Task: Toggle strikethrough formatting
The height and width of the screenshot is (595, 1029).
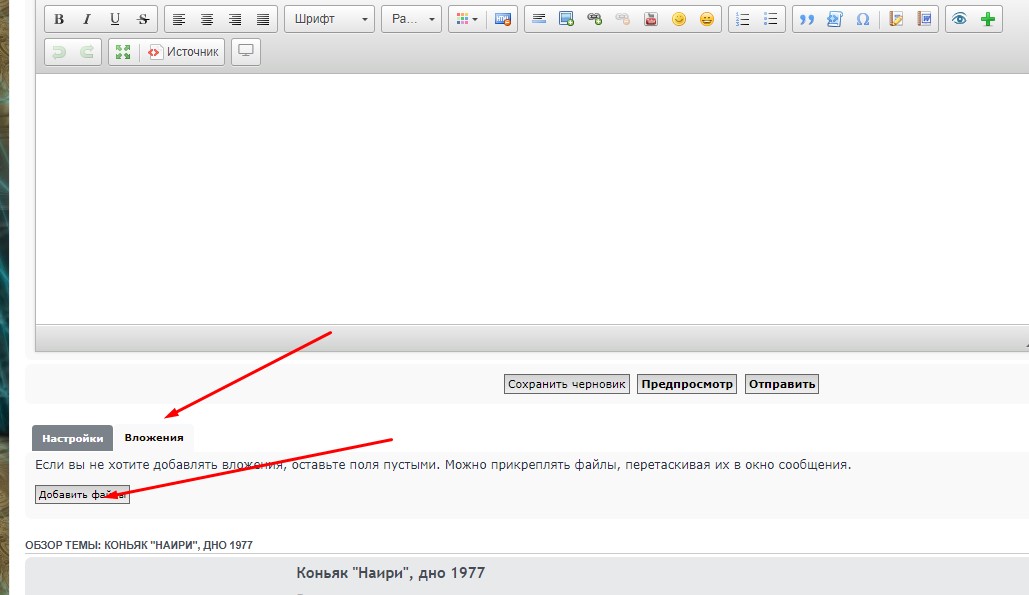Action: point(143,19)
